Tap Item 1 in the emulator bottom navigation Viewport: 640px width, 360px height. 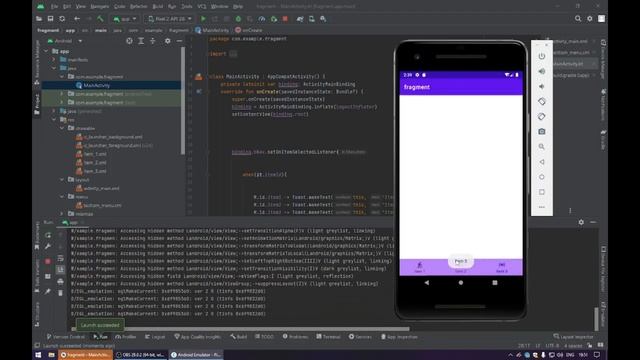tap(420, 267)
